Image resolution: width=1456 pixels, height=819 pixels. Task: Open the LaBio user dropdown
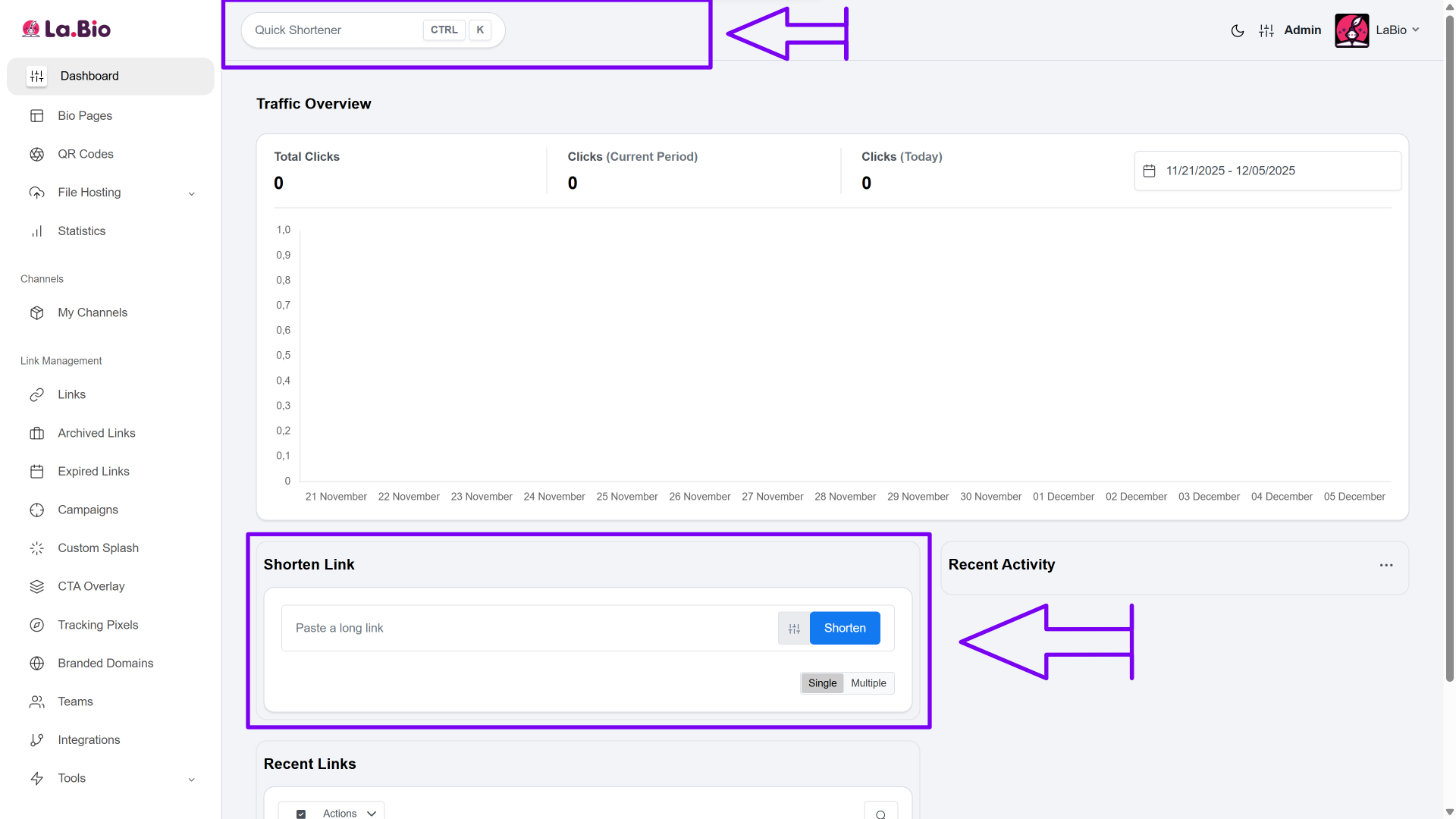[1397, 30]
